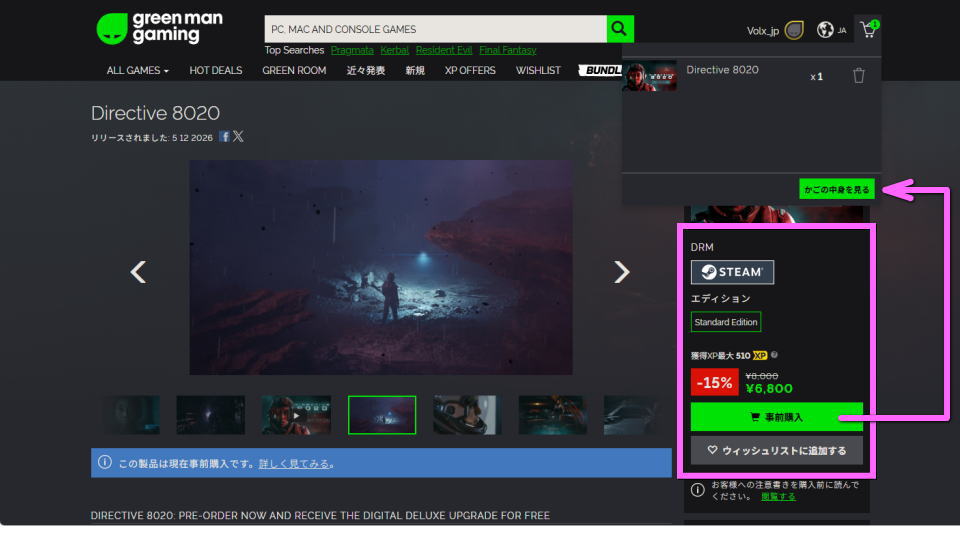Share on Facebook icon
The height and width of the screenshot is (540, 960).
pos(225,137)
